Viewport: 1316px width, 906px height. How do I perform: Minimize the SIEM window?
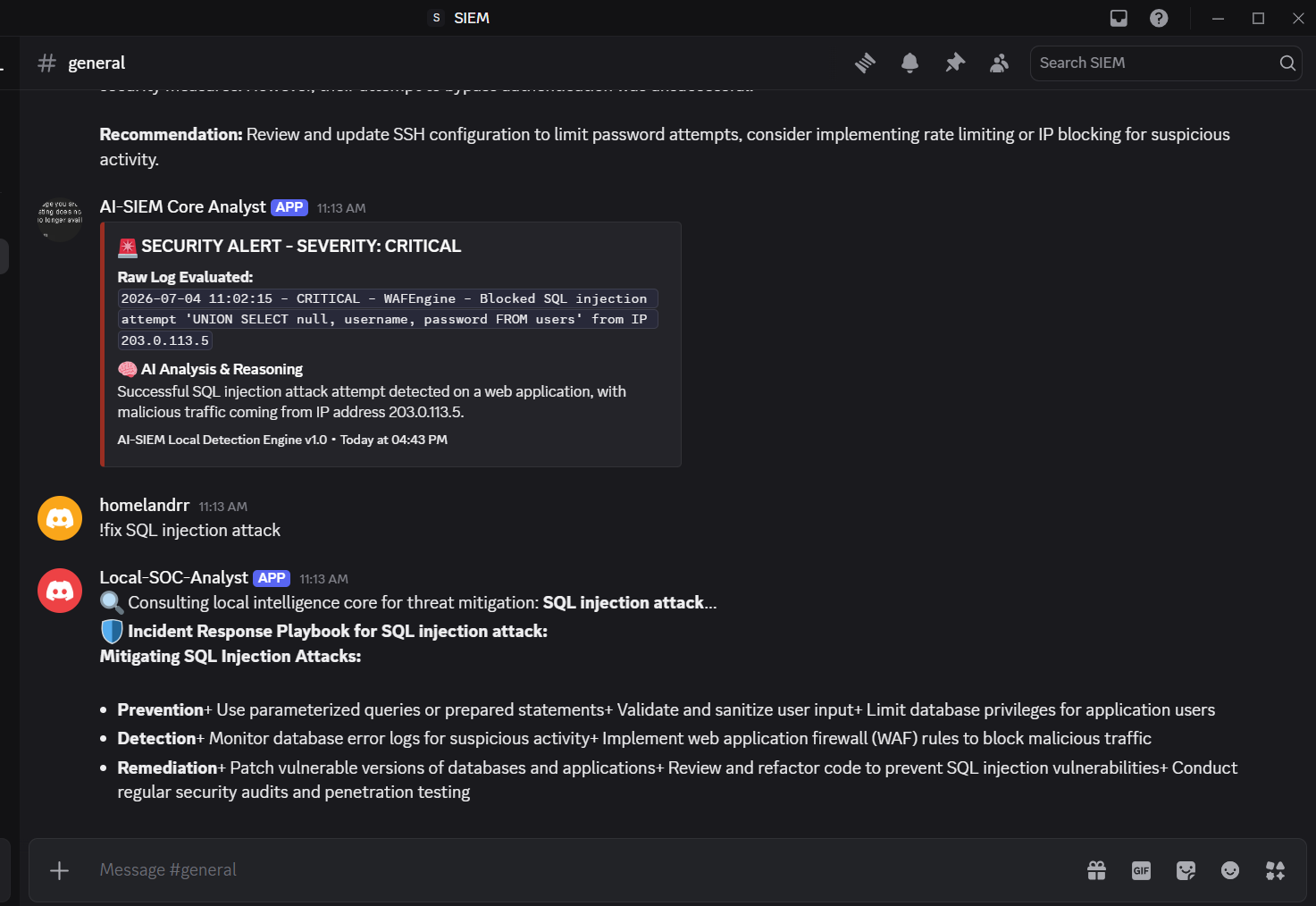pyautogui.click(x=1218, y=18)
